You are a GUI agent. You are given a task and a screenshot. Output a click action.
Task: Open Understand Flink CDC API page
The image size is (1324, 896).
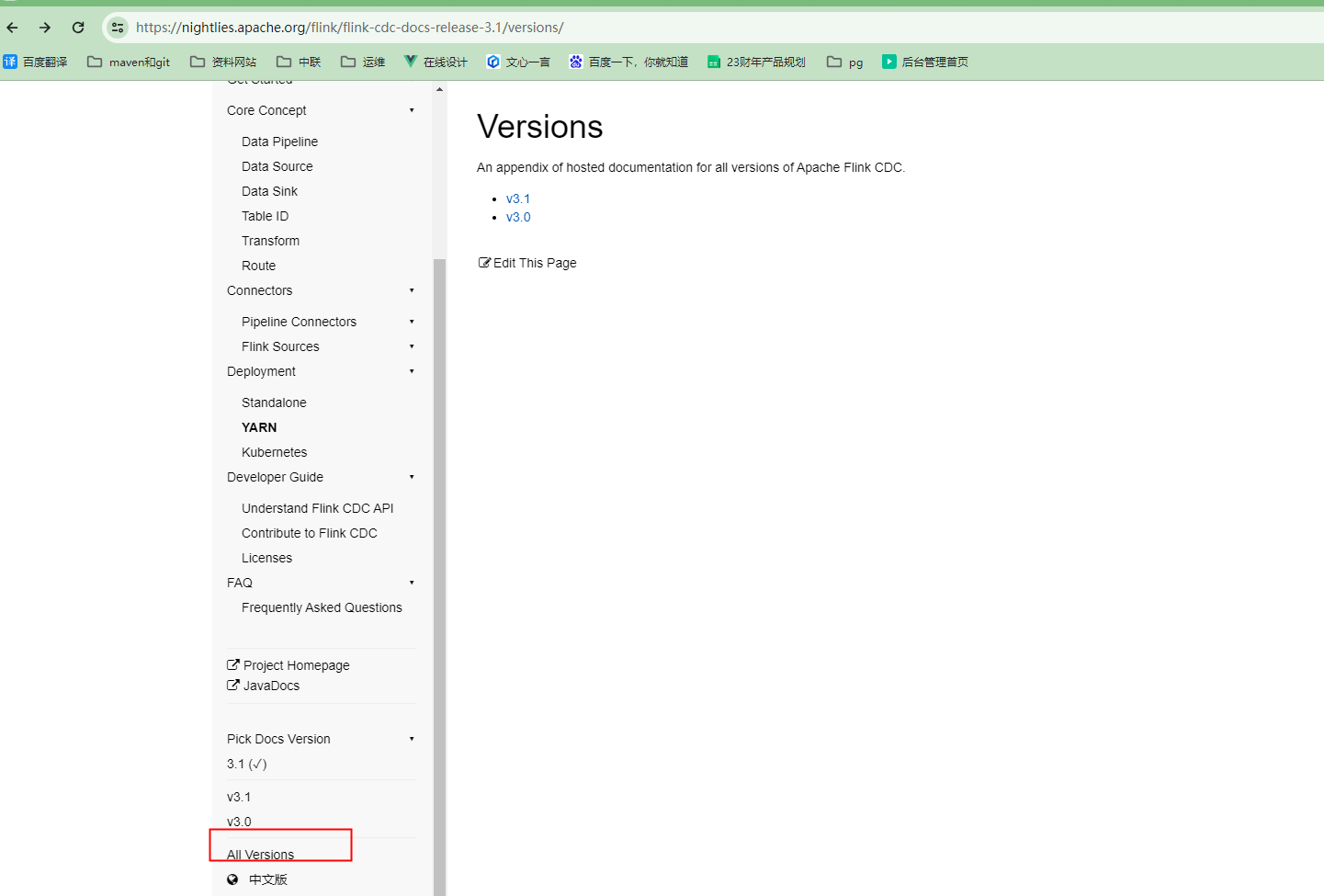(317, 508)
